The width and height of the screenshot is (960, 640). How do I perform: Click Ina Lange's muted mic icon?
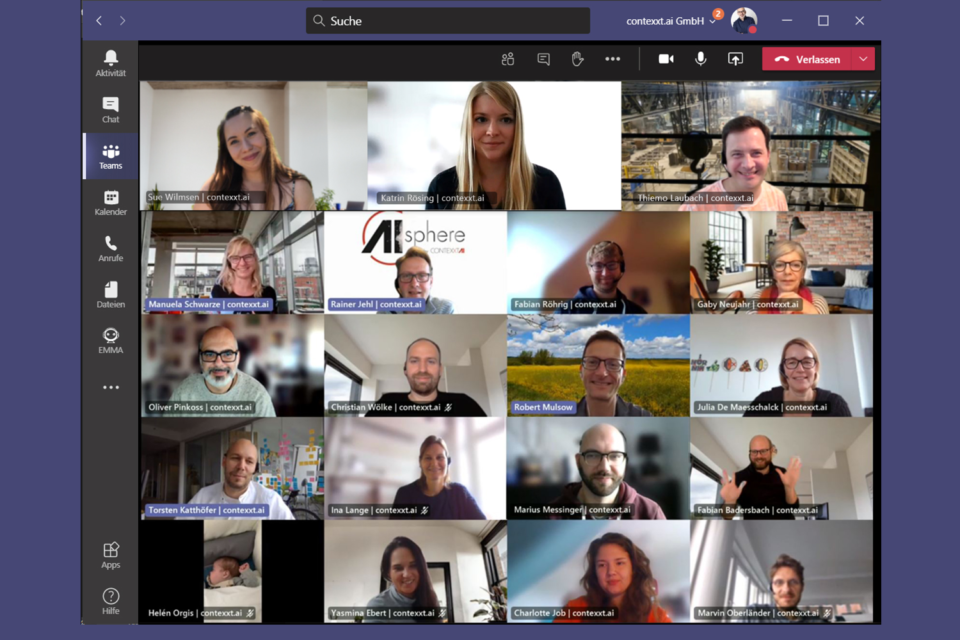coord(425,510)
